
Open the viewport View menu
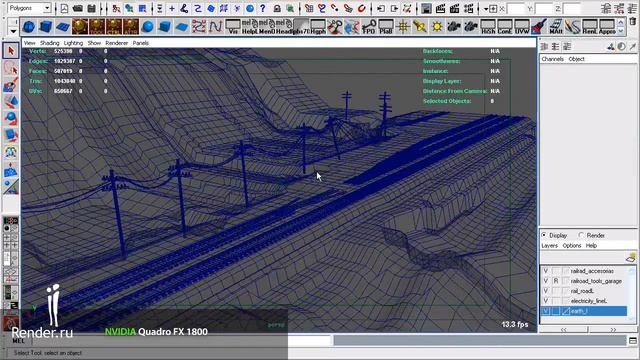29,43
